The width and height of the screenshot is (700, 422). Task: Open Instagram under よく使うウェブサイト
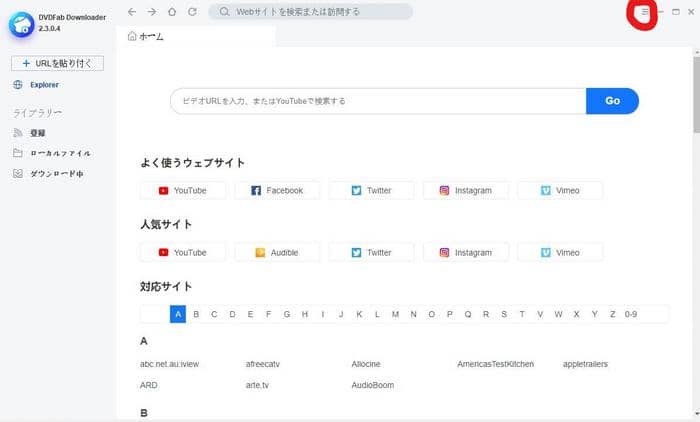click(x=466, y=191)
